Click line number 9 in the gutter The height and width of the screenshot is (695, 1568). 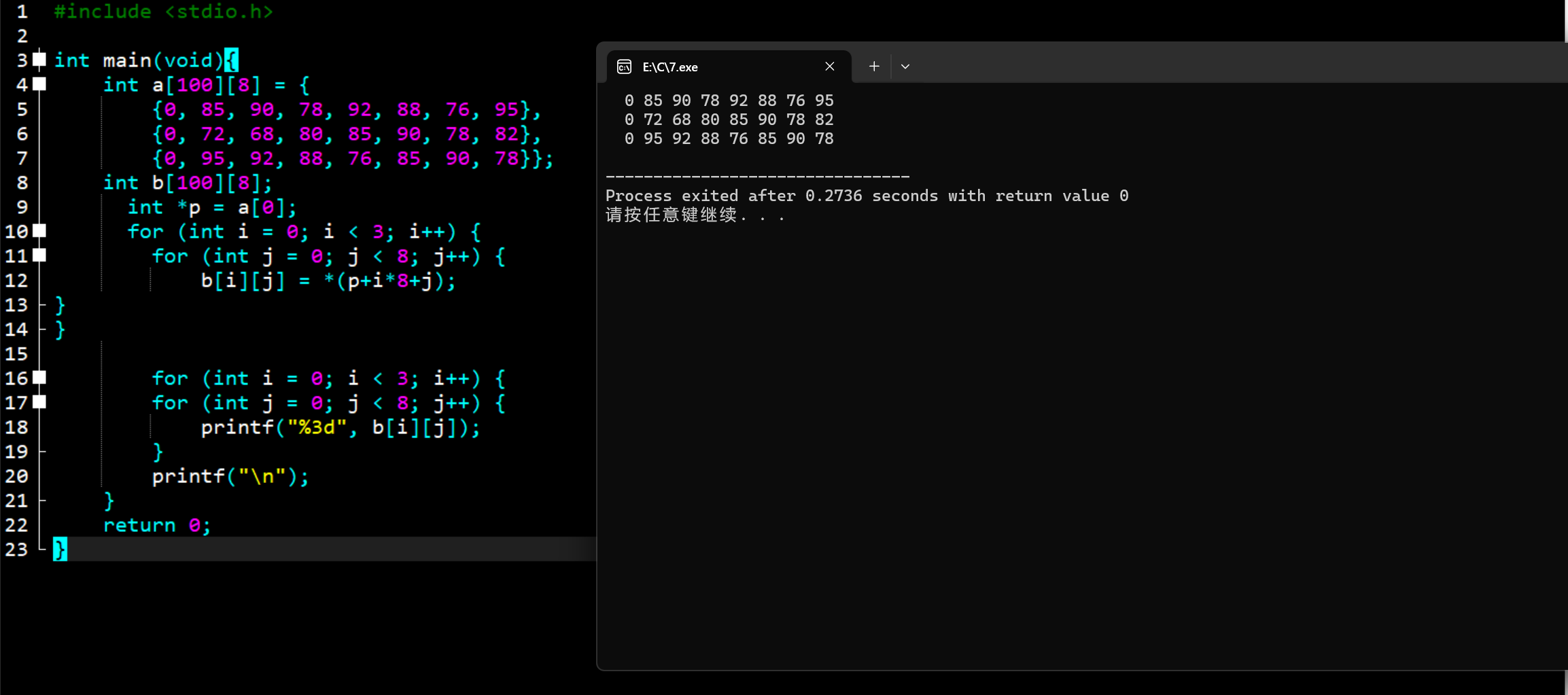[x=22, y=207]
